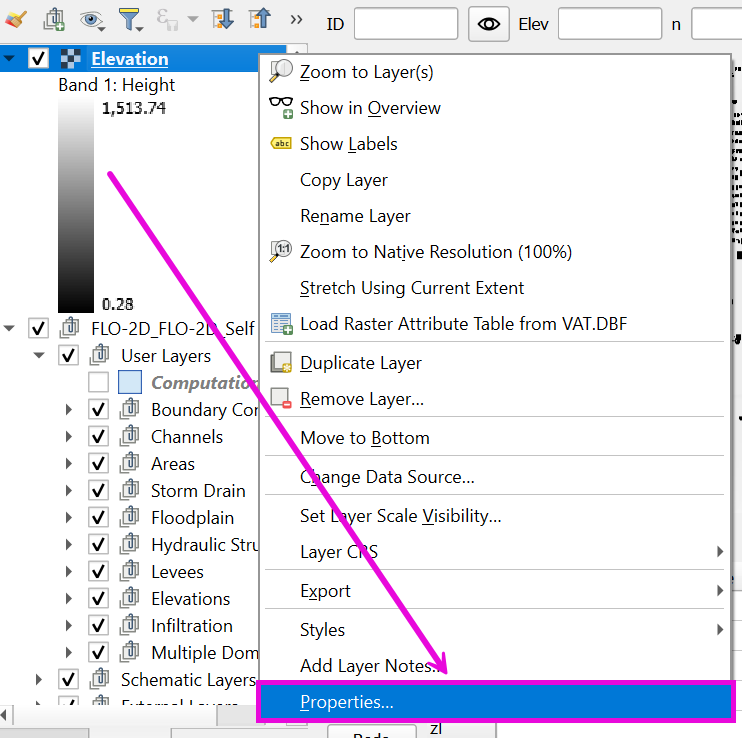Viewport: 742px width, 738px height.
Task: Click the Expand All layers icon
Action: point(223,19)
